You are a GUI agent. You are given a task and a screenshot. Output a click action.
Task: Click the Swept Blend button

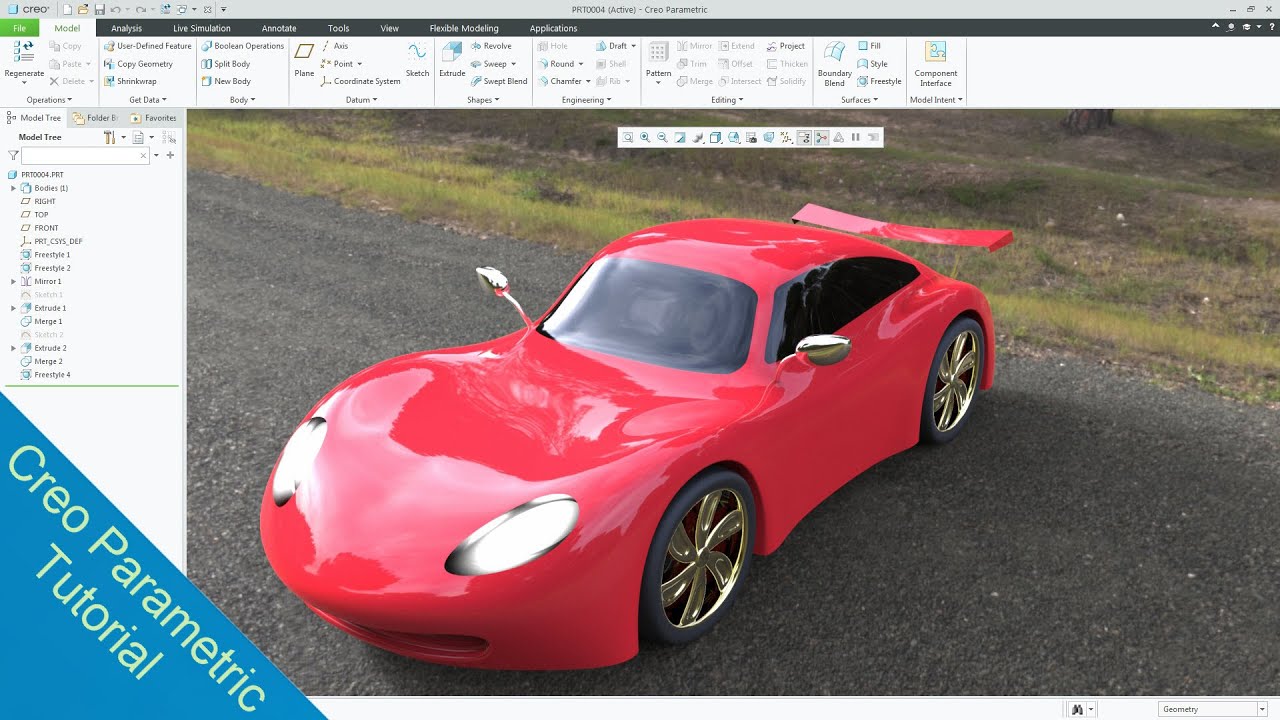point(498,81)
